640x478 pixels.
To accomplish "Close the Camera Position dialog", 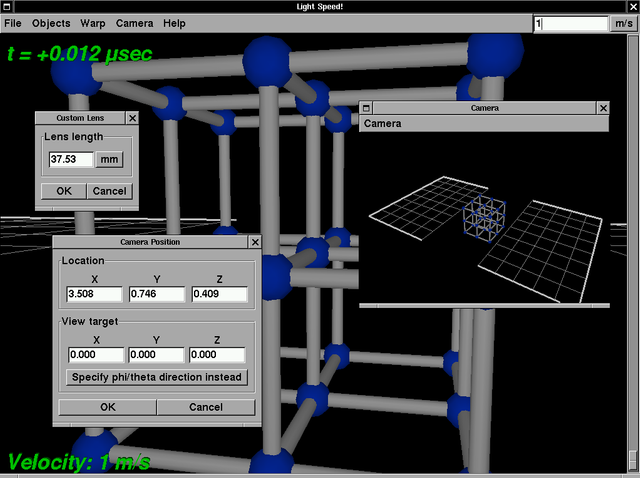I will [x=255, y=242].
